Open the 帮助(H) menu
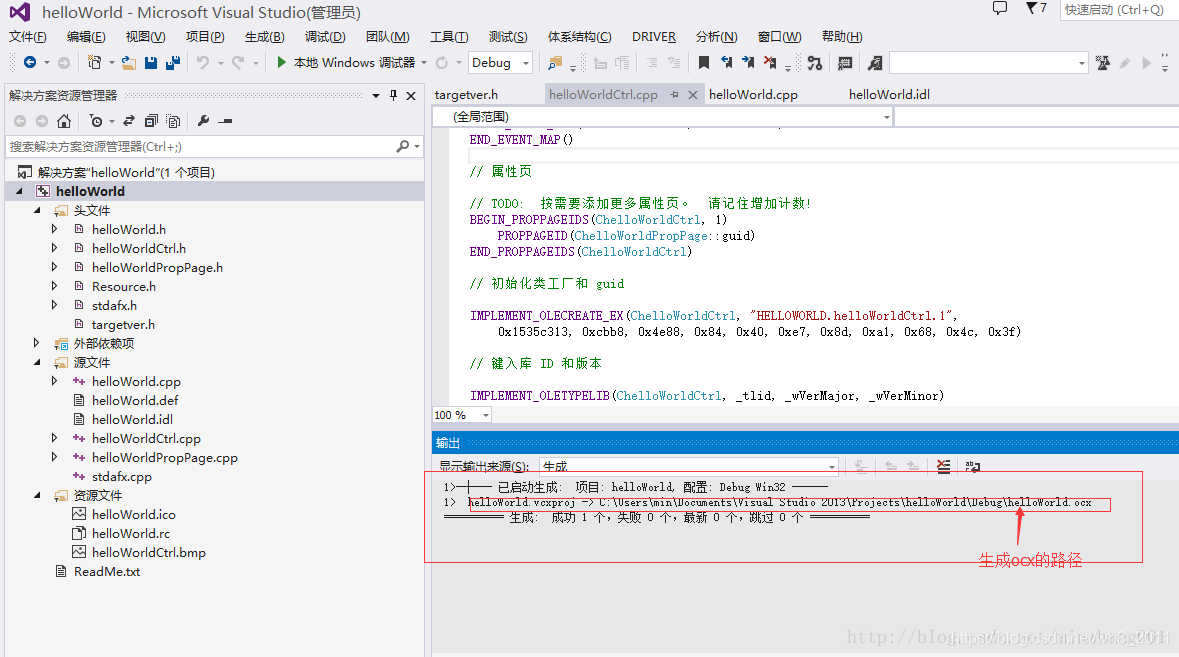The image size is (1179, 657). point(842,37)
